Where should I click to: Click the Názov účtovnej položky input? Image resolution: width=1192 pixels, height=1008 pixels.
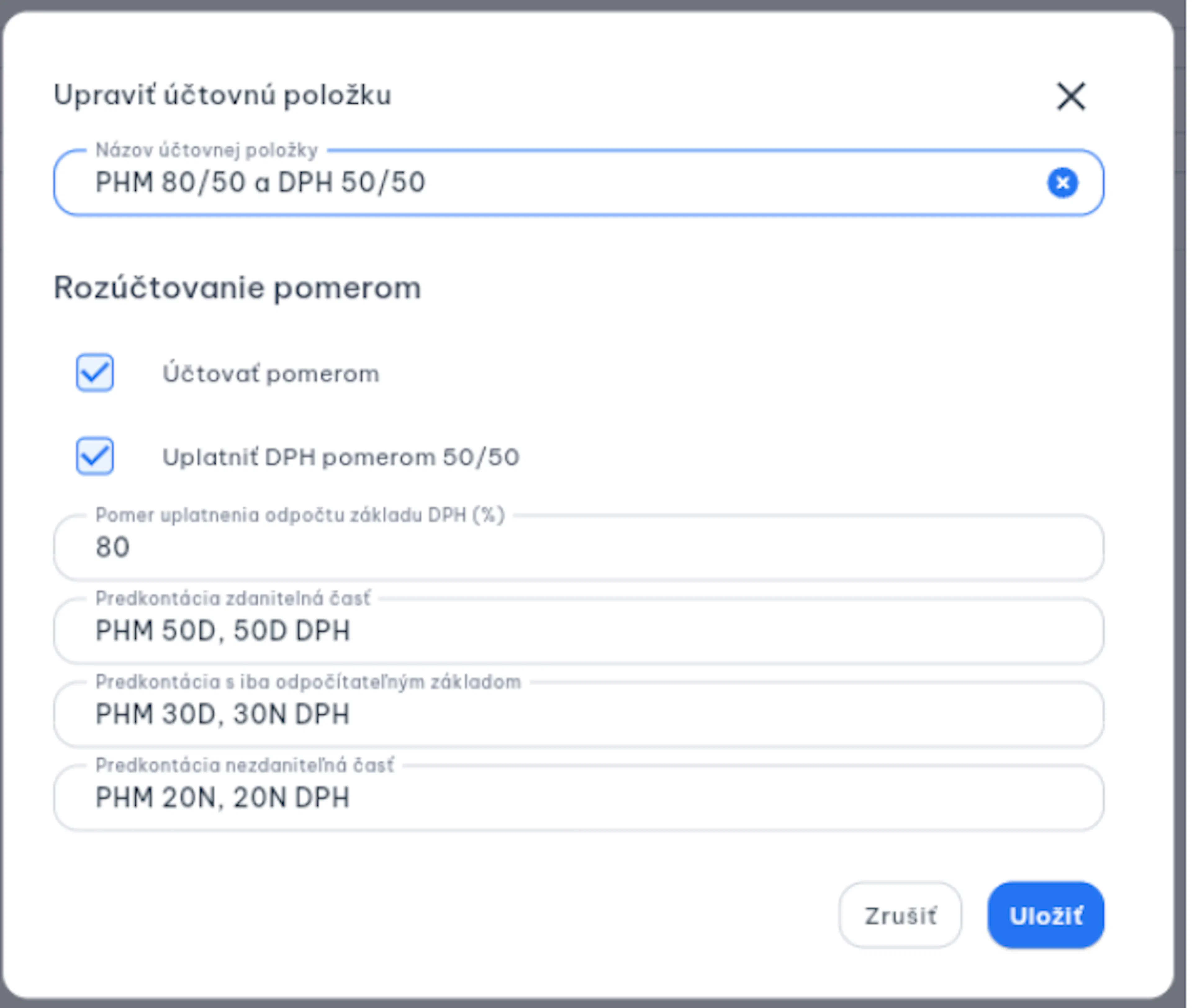point(578,183)
